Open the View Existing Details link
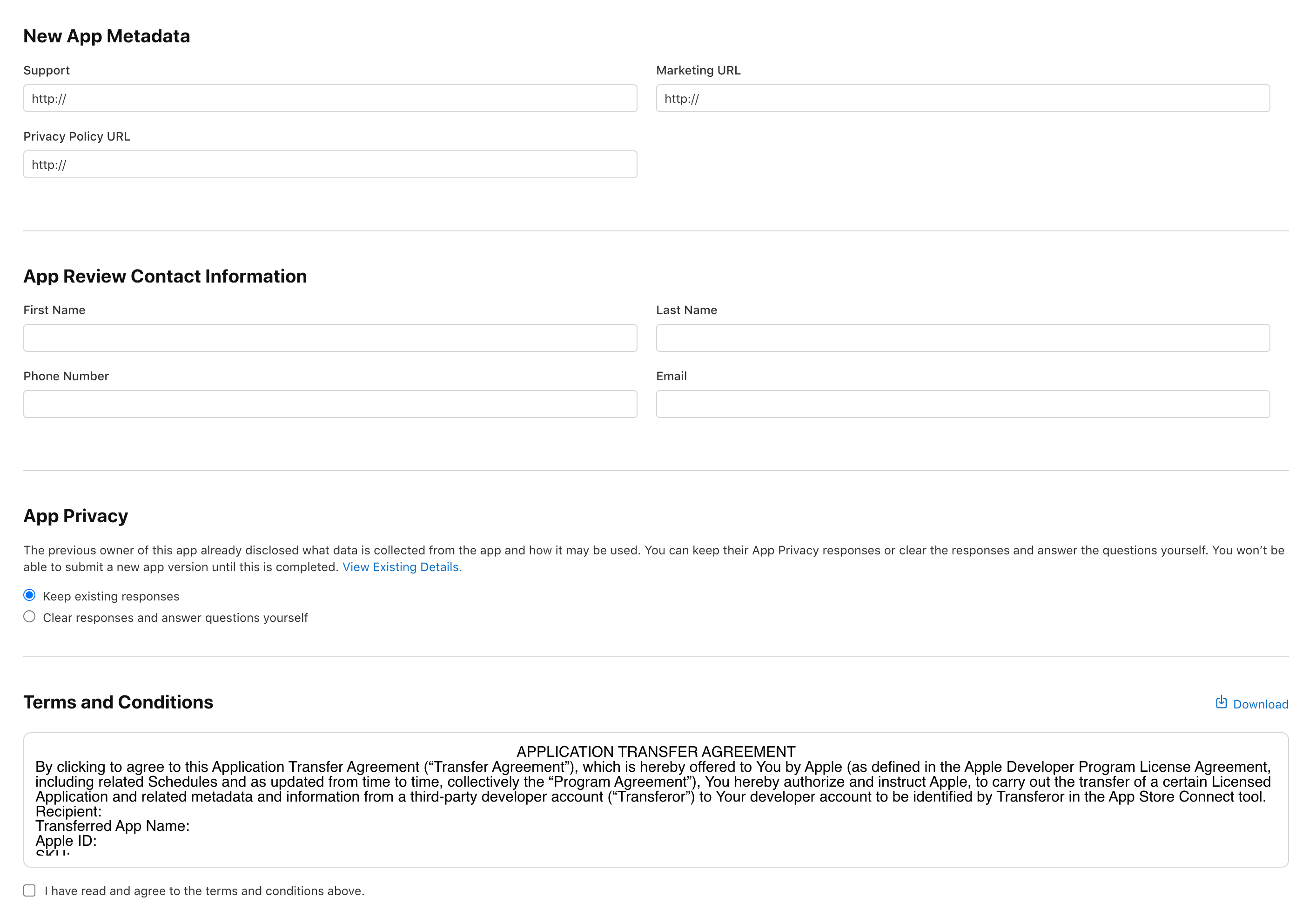 pos(401,567)
